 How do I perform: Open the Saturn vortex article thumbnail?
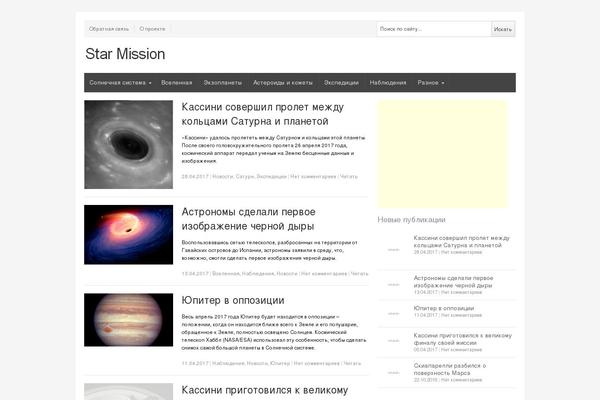pos(129,144)
